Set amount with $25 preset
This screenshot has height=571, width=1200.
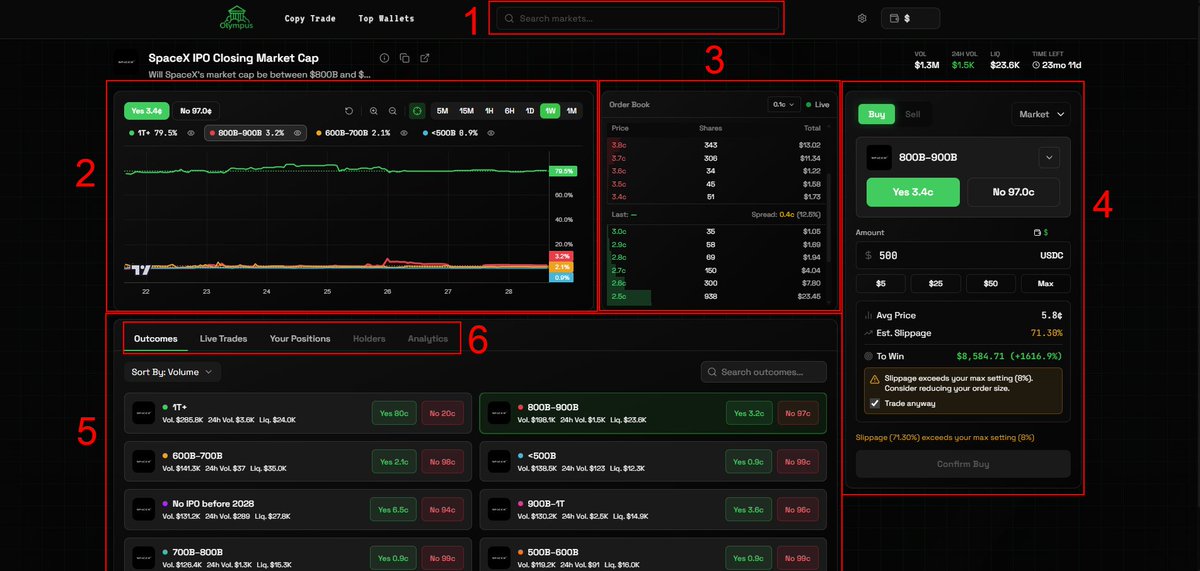[x=935, y=283]
